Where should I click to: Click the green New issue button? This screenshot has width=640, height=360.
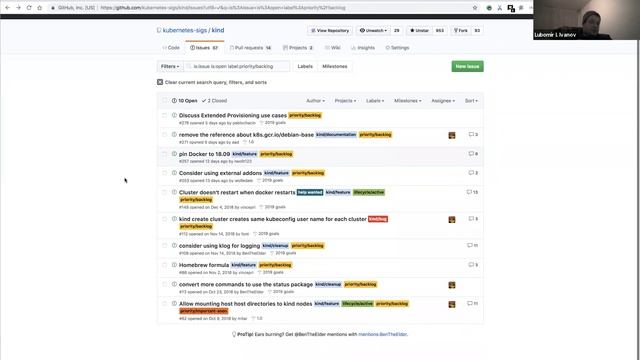tap(467, 66)
